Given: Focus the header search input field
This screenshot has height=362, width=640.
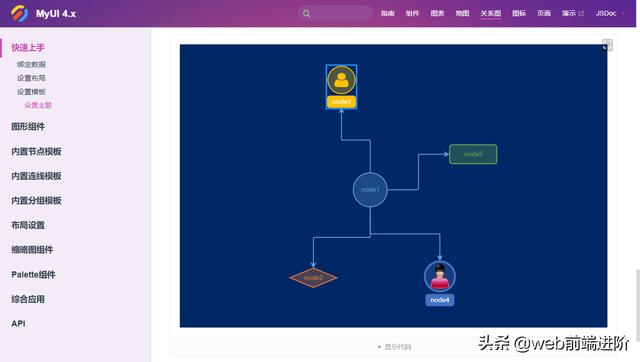Looking at the screenshot, I should pyautogui.click(x=335, y=13).
